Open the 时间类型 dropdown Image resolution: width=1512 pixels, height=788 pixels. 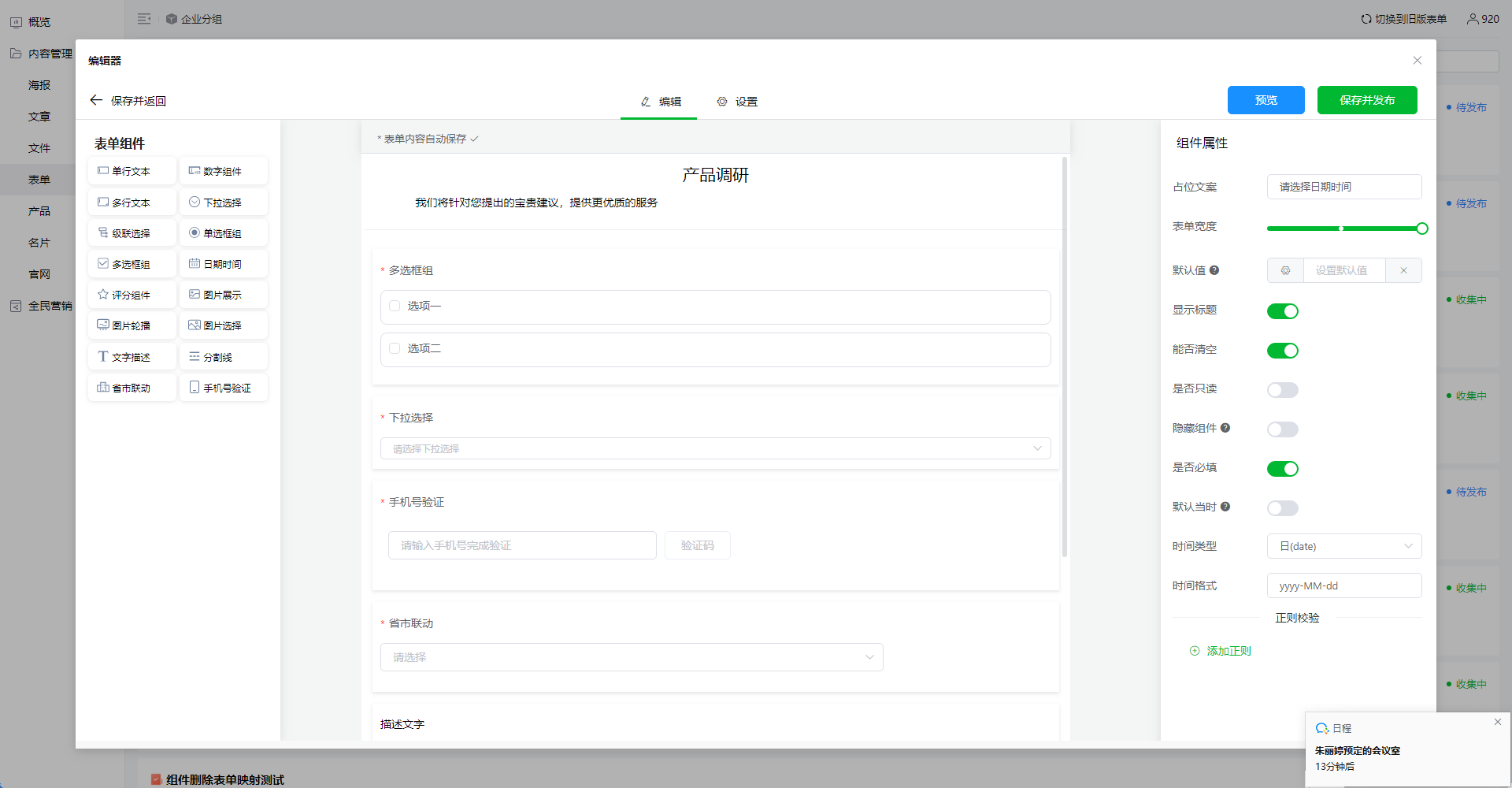point(1343,546)
